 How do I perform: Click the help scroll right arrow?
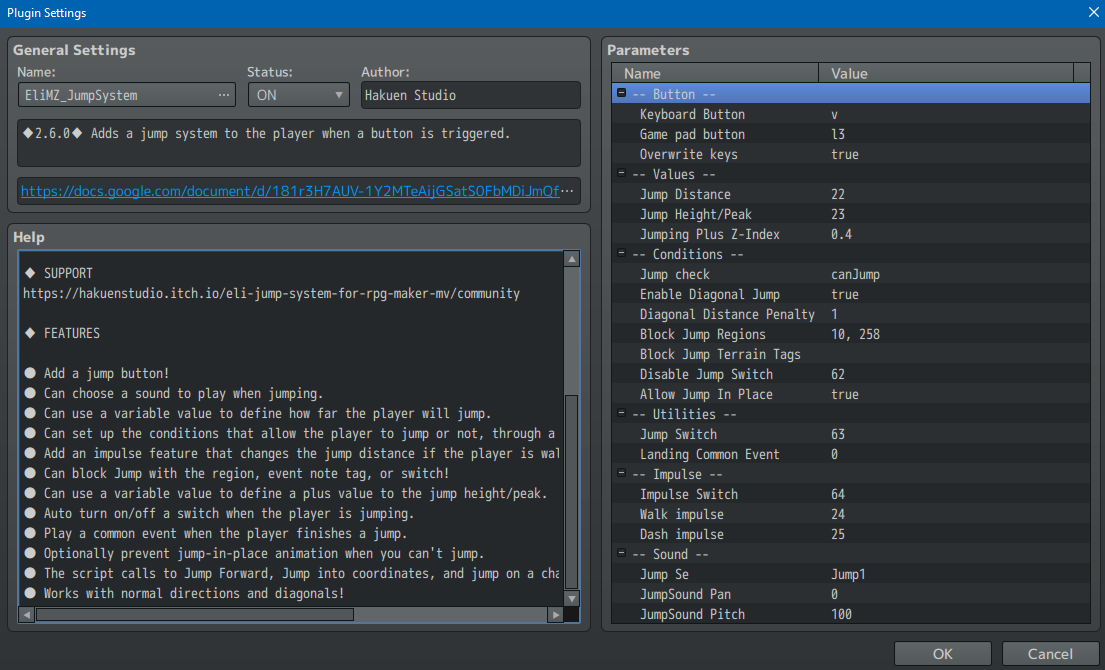click(x=555, y=614)
